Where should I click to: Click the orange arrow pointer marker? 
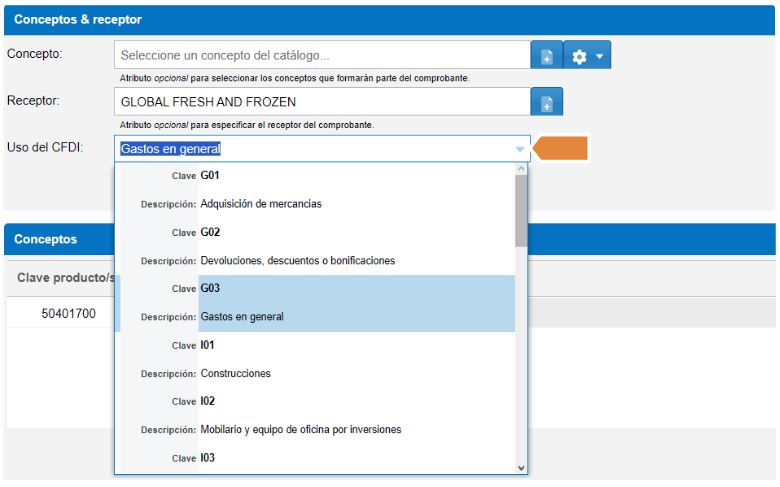click(x=562, y=149)
